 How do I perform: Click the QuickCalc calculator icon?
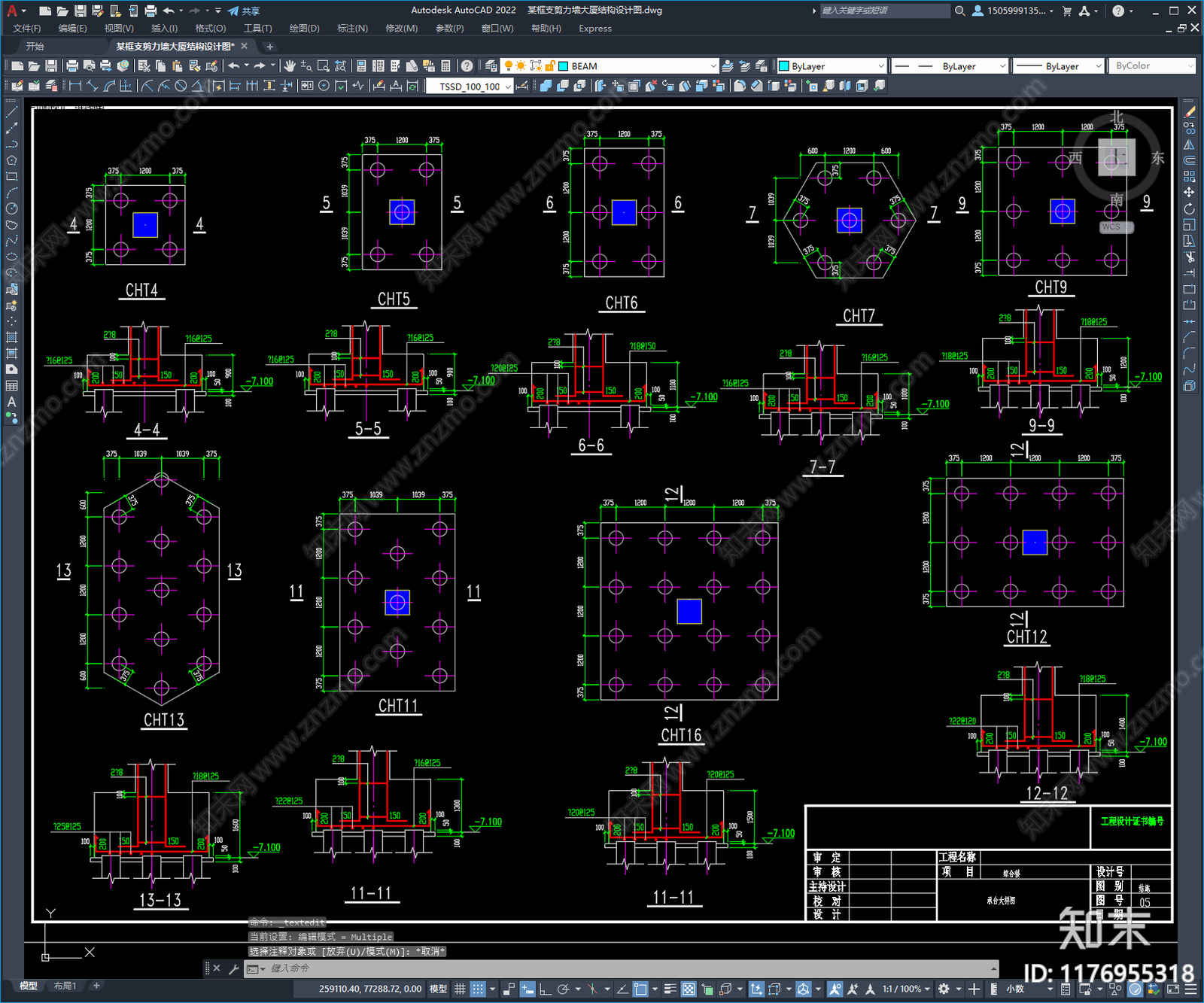tap(445, 66)
